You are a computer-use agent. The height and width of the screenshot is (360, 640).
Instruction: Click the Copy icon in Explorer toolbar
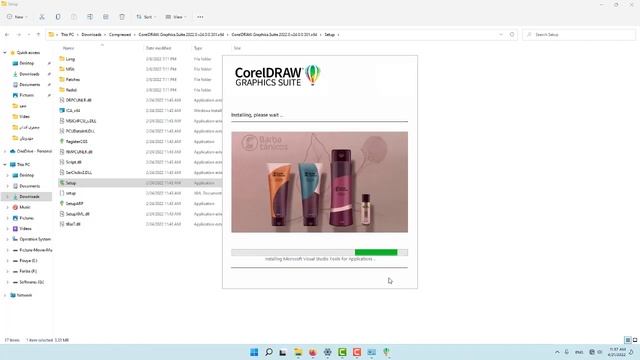58,17
